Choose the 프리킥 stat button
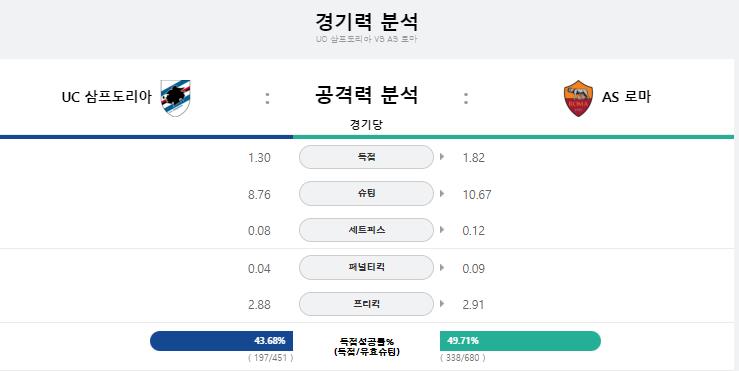Screen dimensions: 739x371 tap(366, 304)
